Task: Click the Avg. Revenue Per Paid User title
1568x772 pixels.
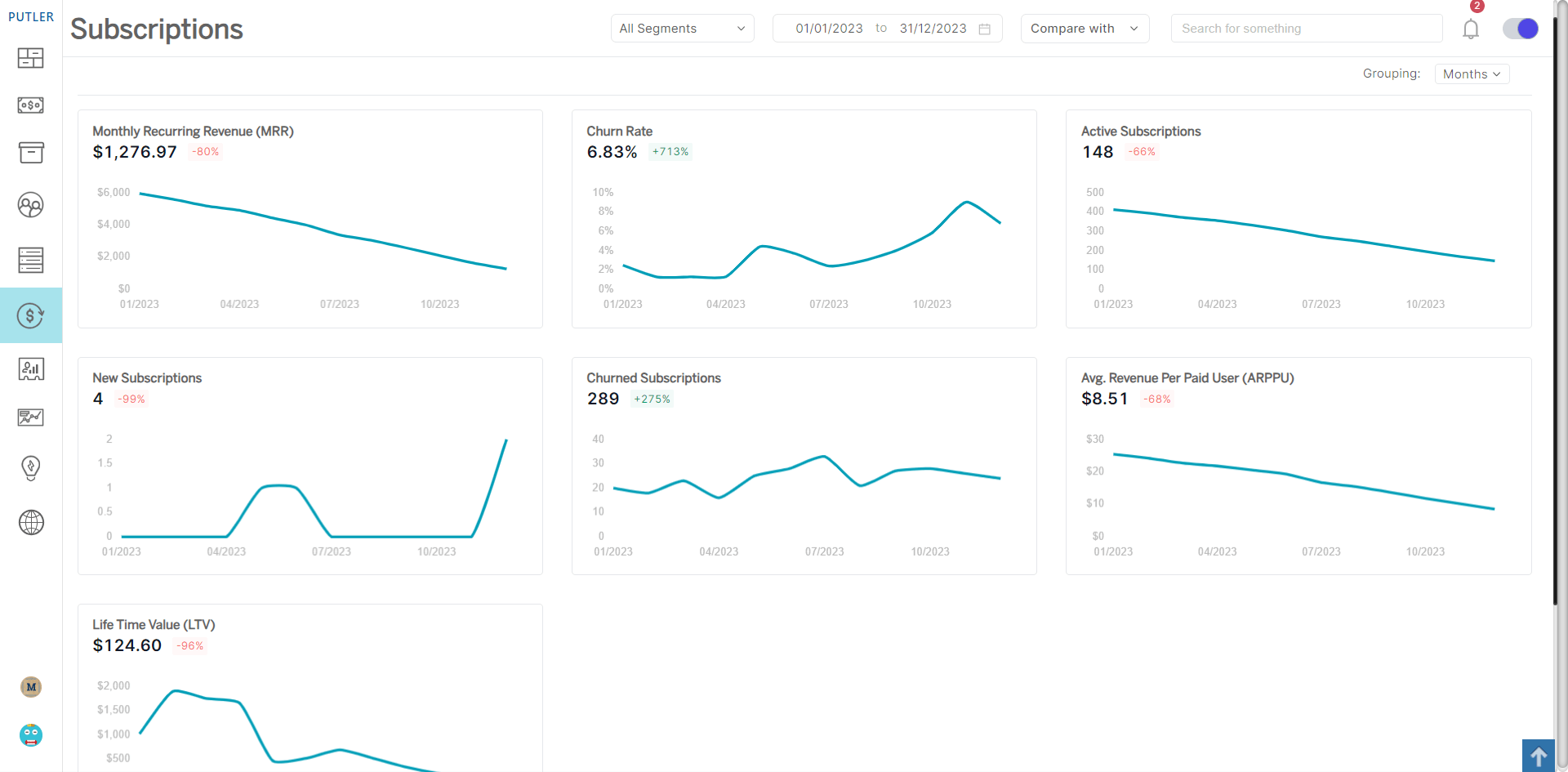Action: tap(1187, 378)
